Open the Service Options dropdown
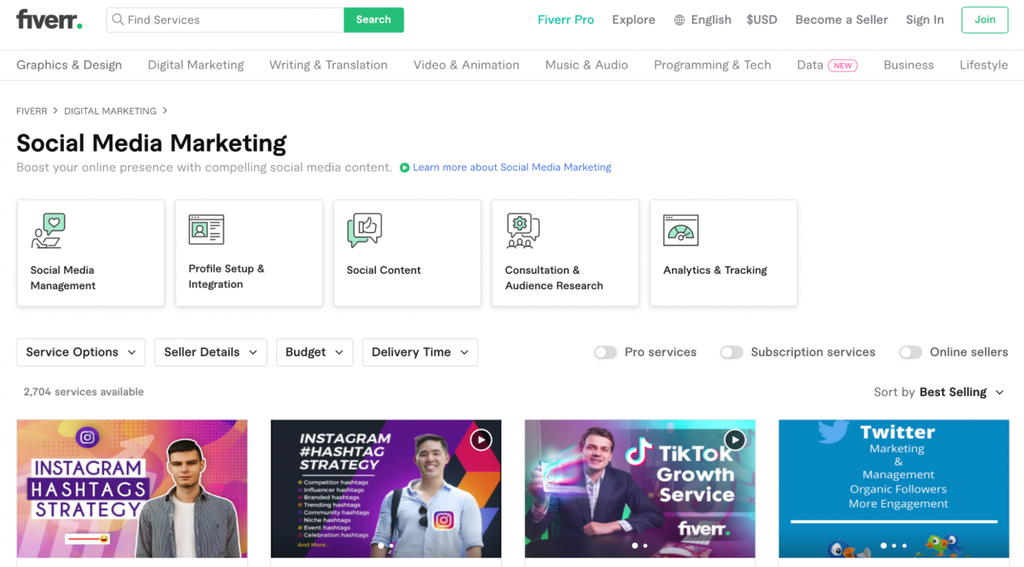The image size is (1024, 567). click(81, 352)
